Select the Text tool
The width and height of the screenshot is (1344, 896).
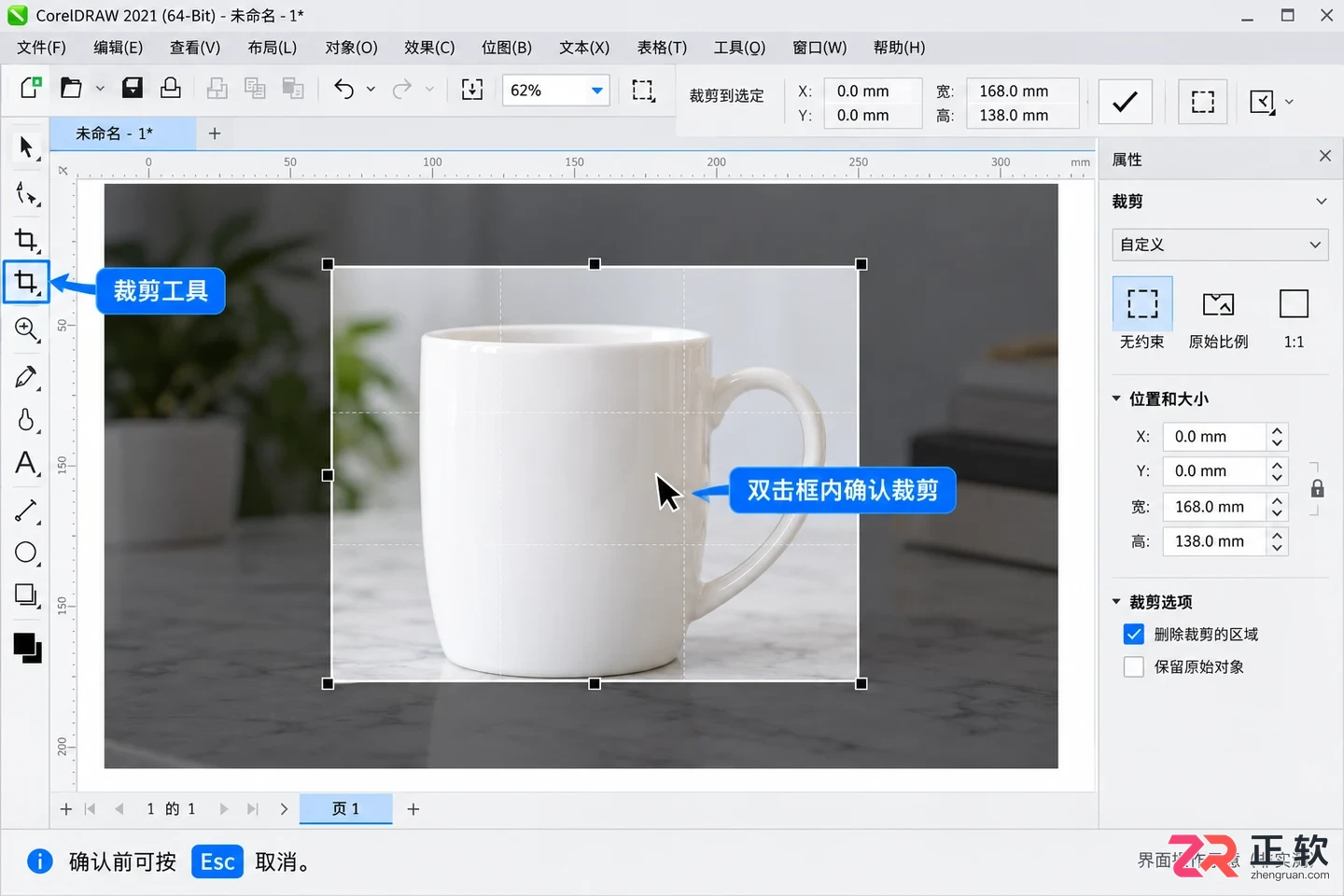click(x=26, y=464)
